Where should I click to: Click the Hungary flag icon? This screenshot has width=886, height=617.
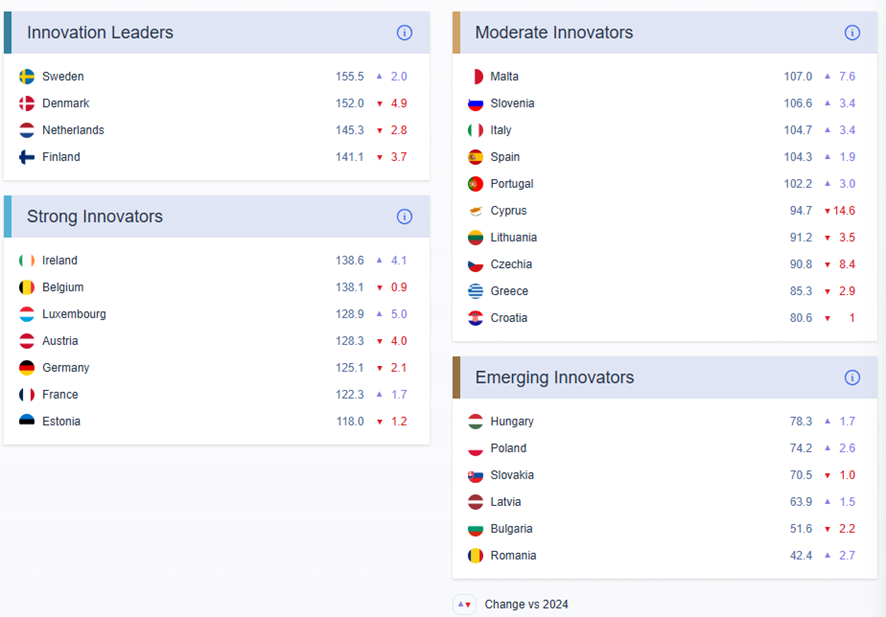tap(476, 422)
